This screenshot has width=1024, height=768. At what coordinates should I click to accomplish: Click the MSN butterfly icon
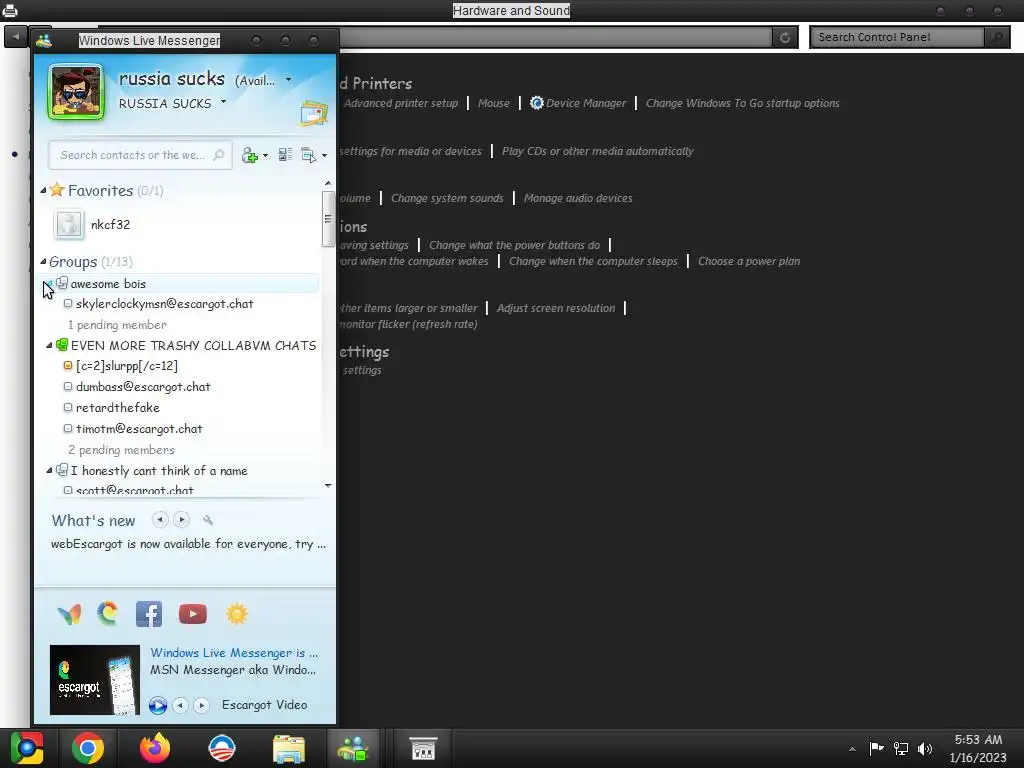(x=69, y=614)
